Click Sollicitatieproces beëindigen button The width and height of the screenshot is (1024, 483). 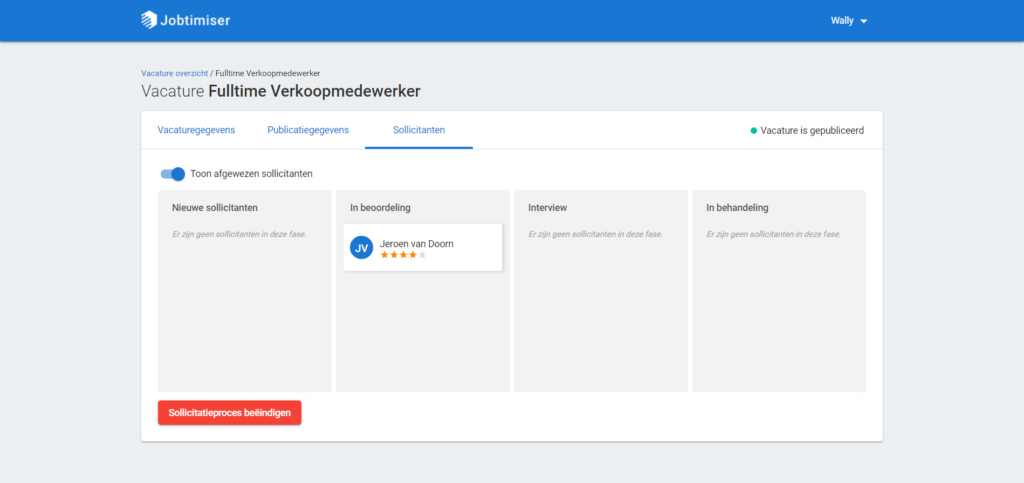pos(230,413)
